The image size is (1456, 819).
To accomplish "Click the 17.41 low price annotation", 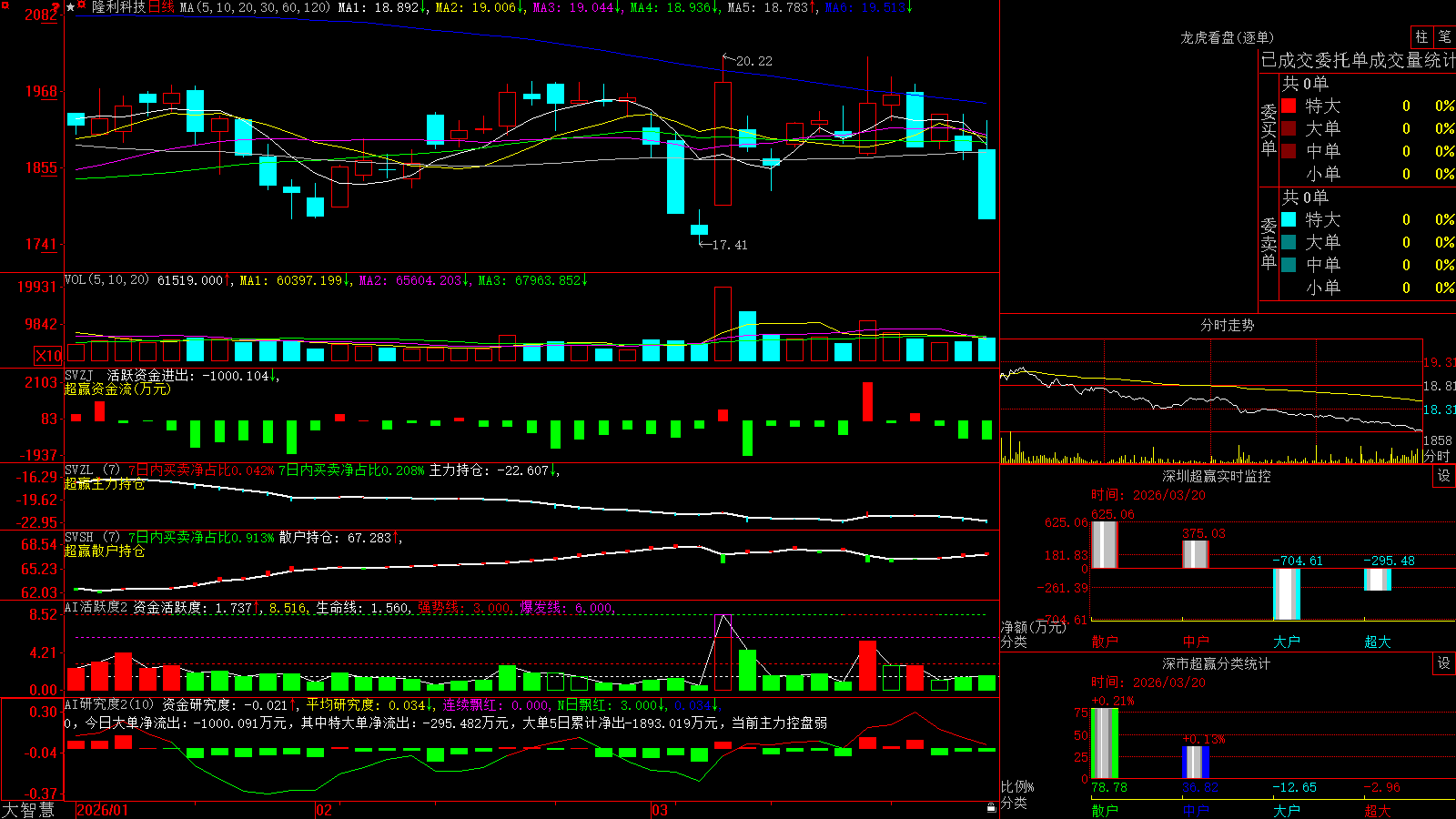I will [x=729, y=245].
